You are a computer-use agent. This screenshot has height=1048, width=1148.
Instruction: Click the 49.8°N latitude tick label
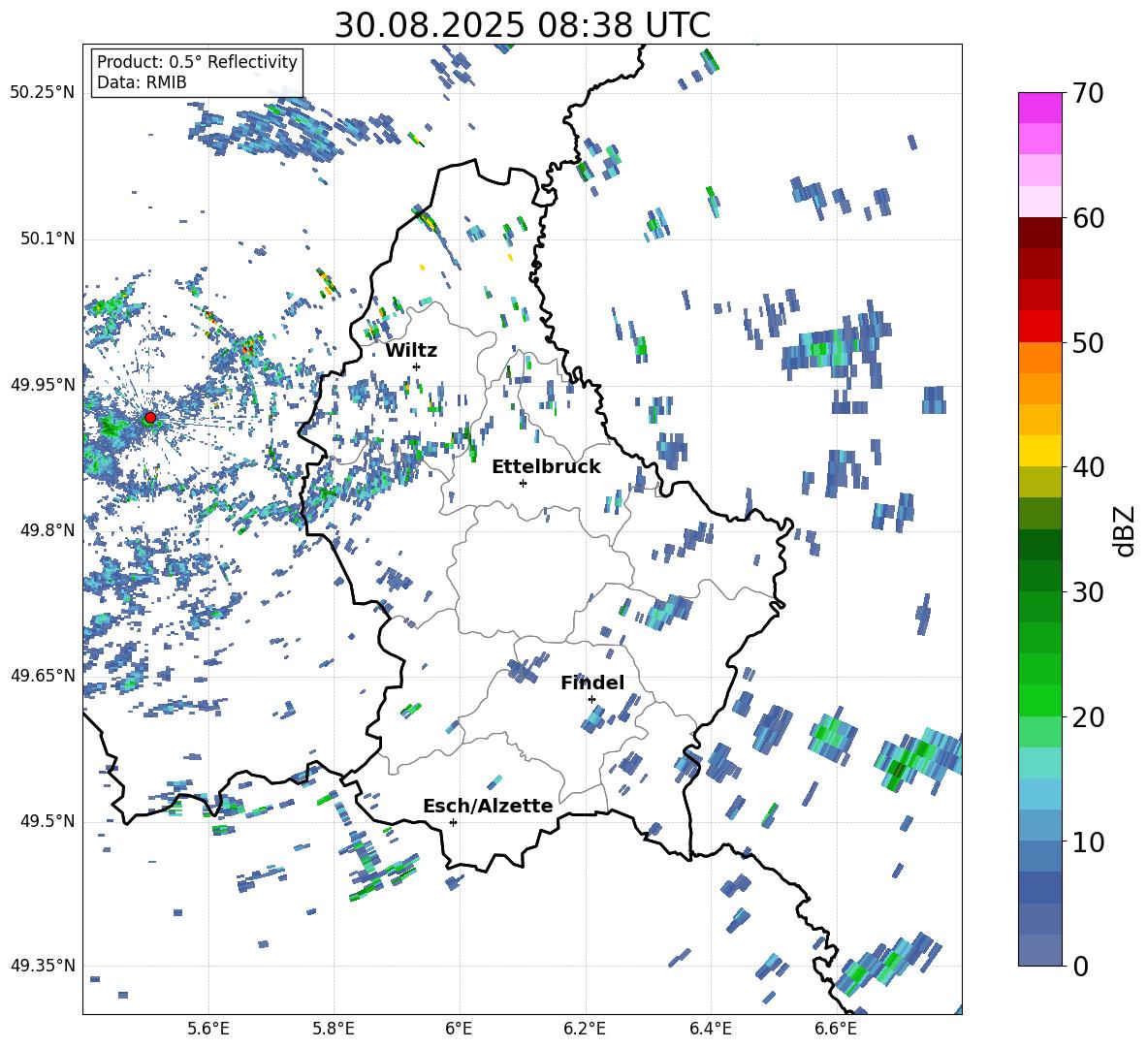tap(48, 530)
